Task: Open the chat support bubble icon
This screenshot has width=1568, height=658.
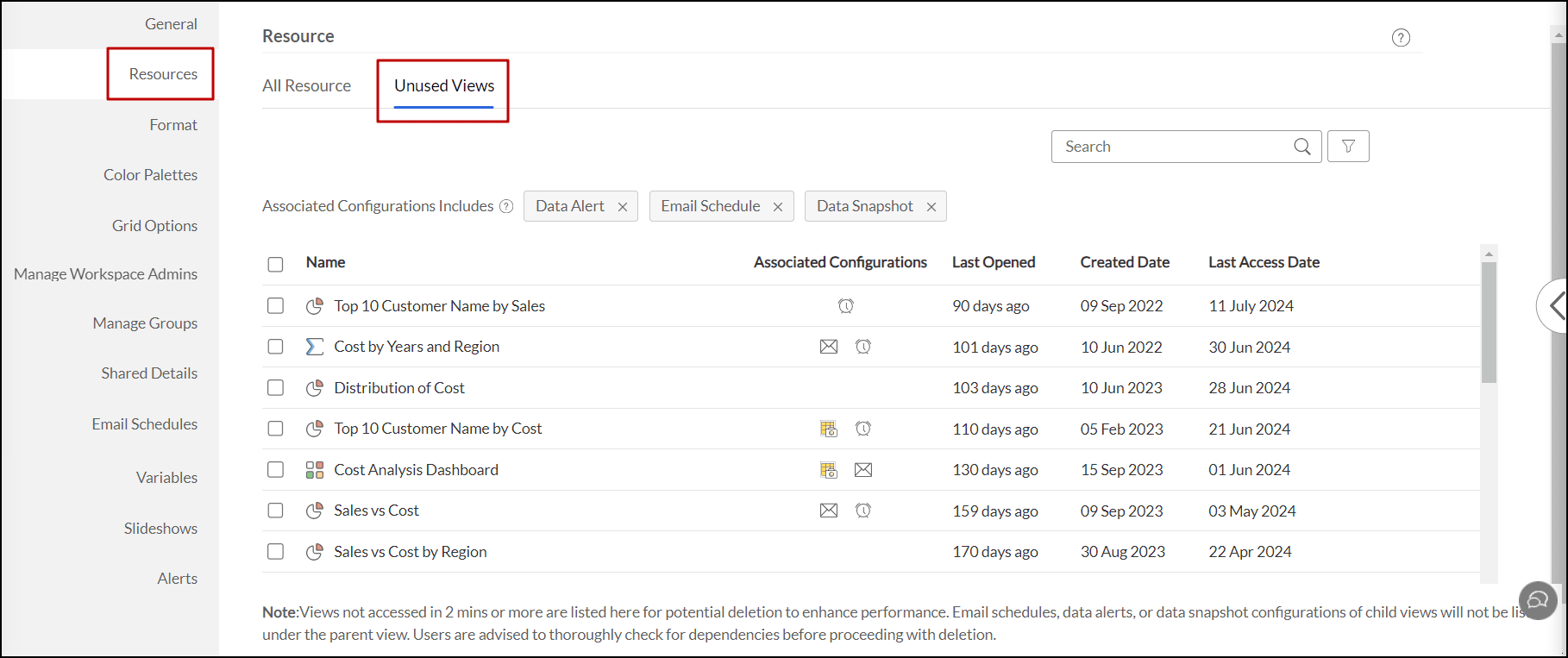Action: click(1538, 599)
